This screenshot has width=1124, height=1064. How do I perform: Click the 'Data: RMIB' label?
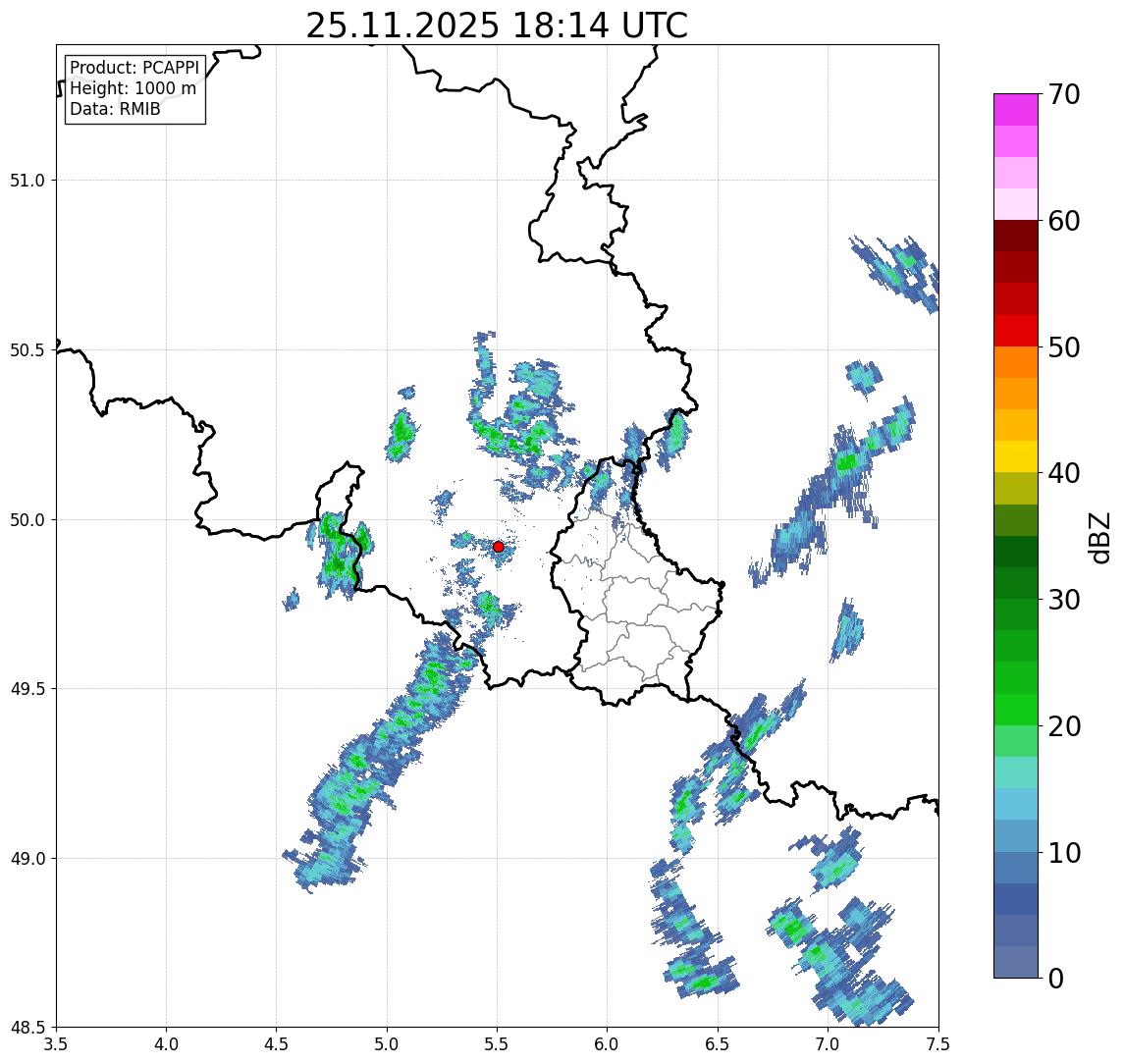point(115,109)
